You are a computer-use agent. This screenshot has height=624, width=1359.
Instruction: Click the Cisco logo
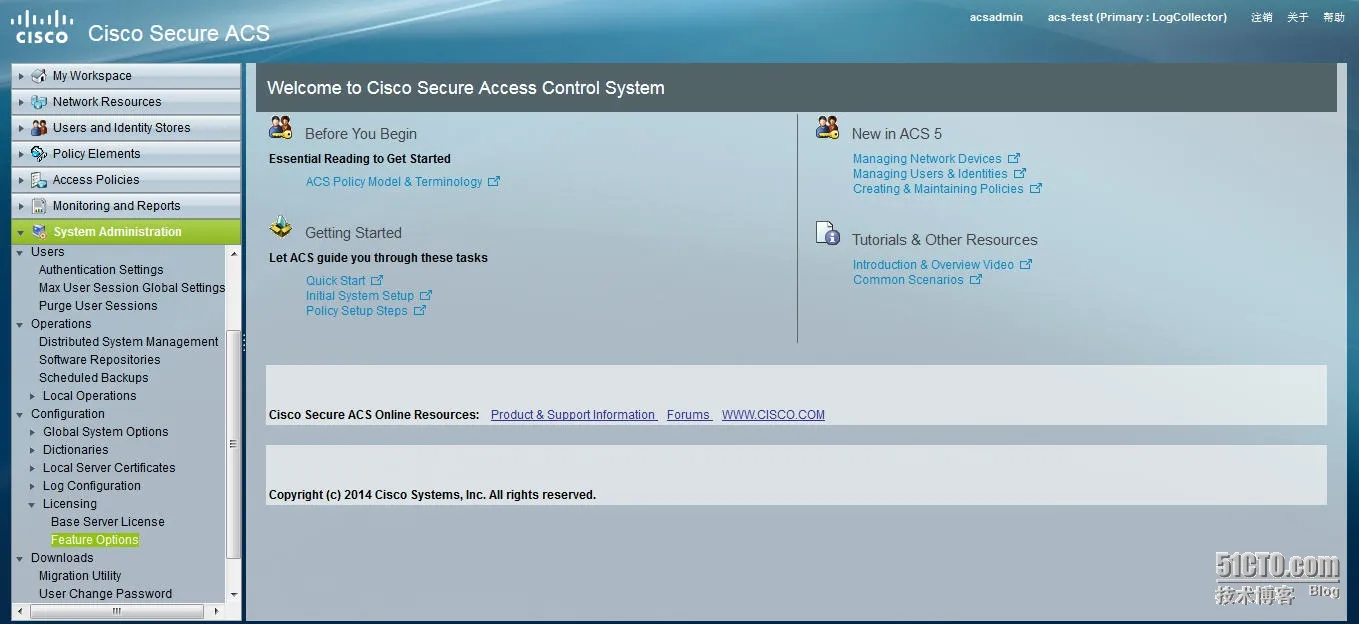point(42,26)
